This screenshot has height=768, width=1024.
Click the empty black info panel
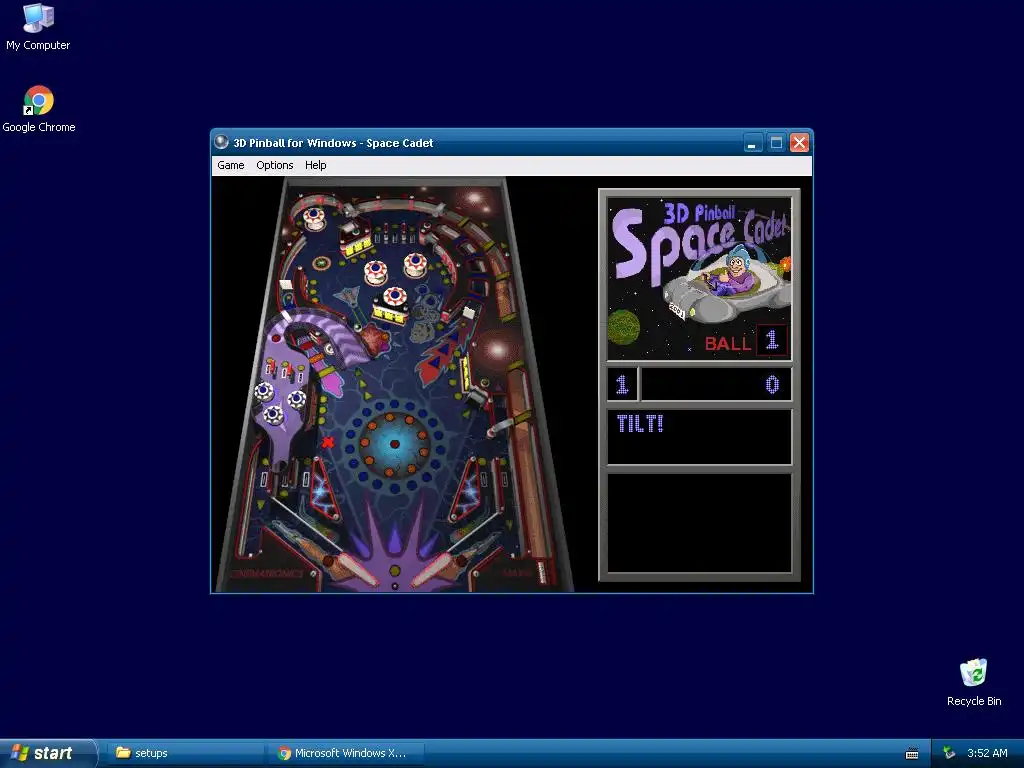[x=699, y=522]
